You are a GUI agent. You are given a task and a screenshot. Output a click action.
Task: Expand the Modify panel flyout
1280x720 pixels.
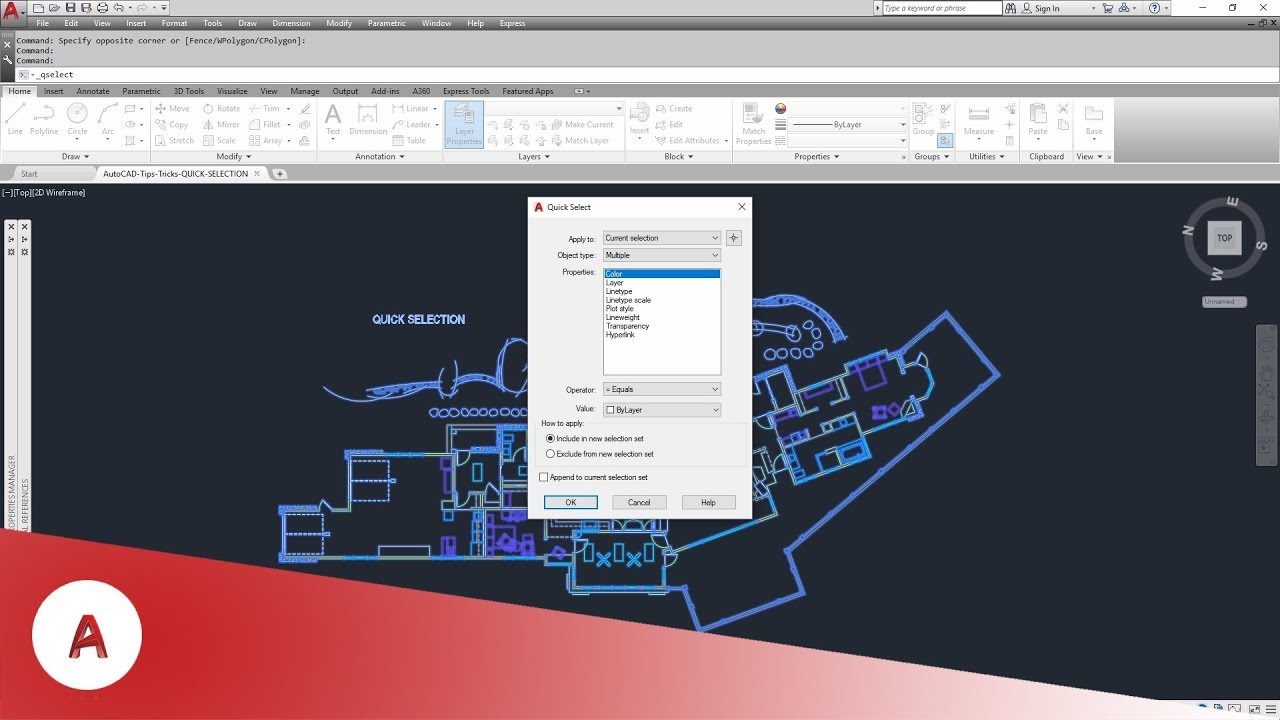(233, 157)
